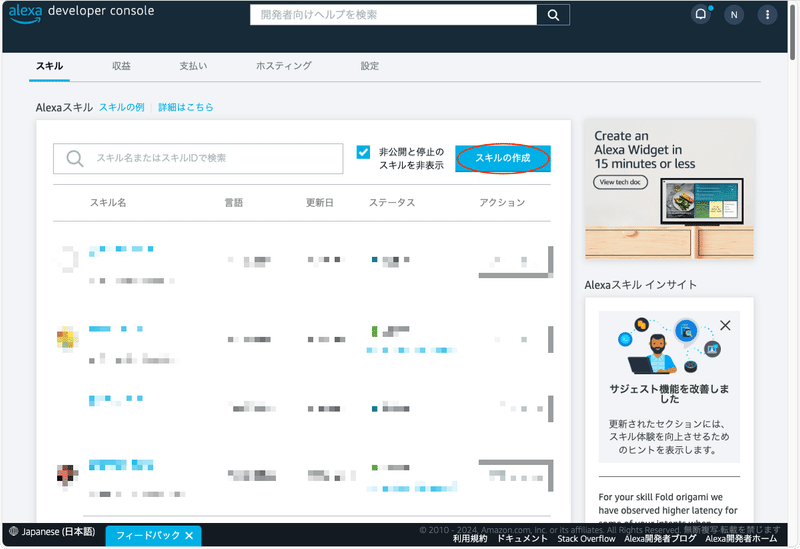The image size is (800, 549).
Task: Open the notifications bell icon
Action: [x=701, y=14]
